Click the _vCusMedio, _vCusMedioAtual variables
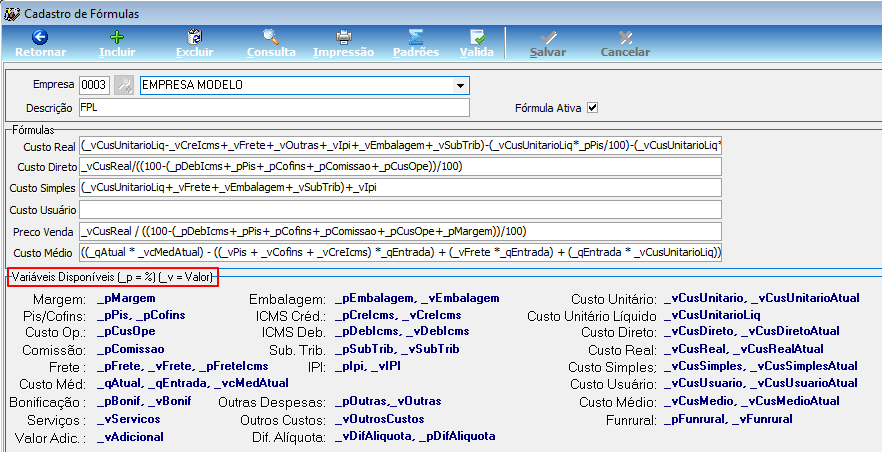Viewport: 882px width, 452px height. [752, 401]
